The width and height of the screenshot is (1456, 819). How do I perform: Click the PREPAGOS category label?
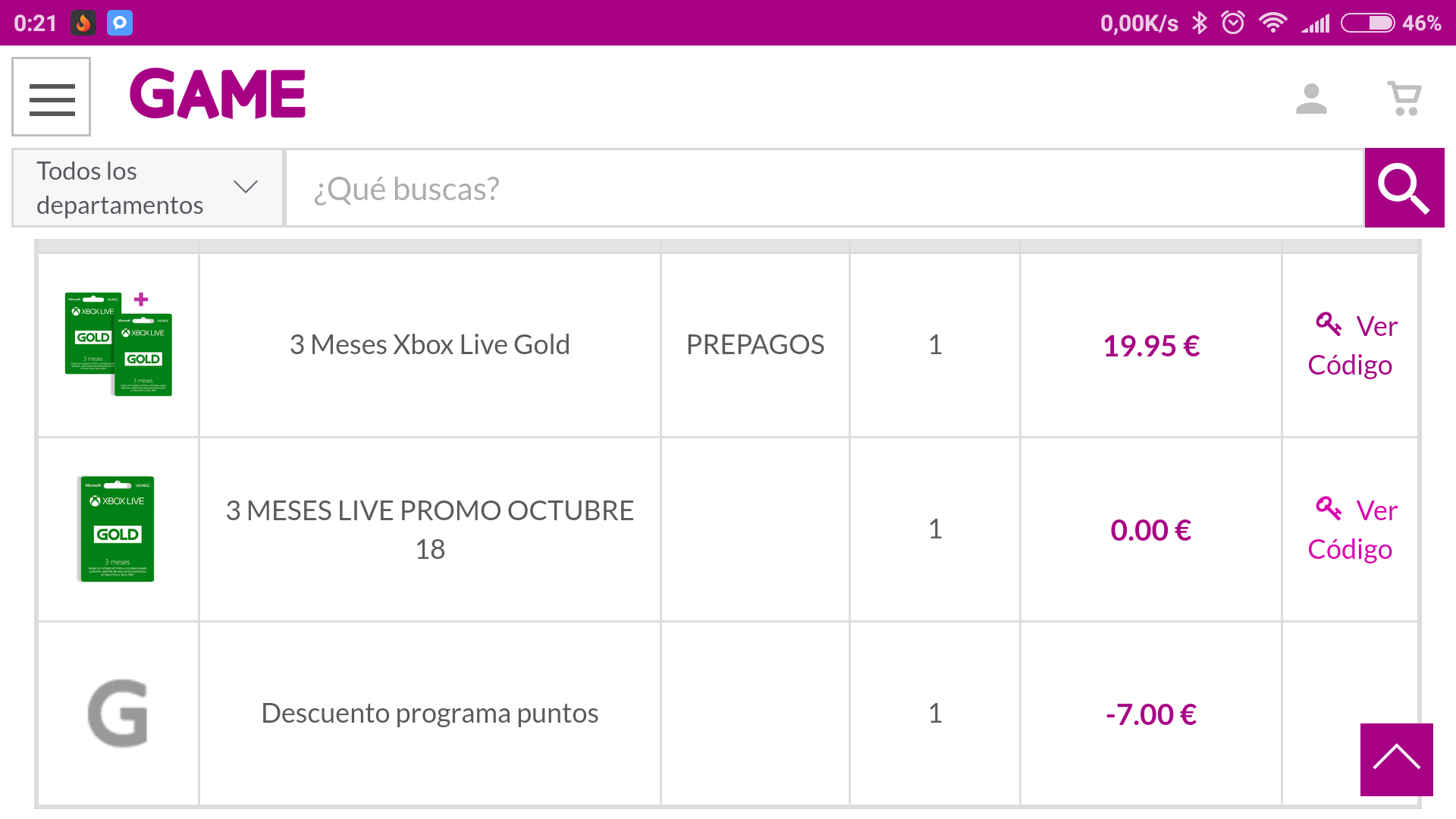click(755, 344)
